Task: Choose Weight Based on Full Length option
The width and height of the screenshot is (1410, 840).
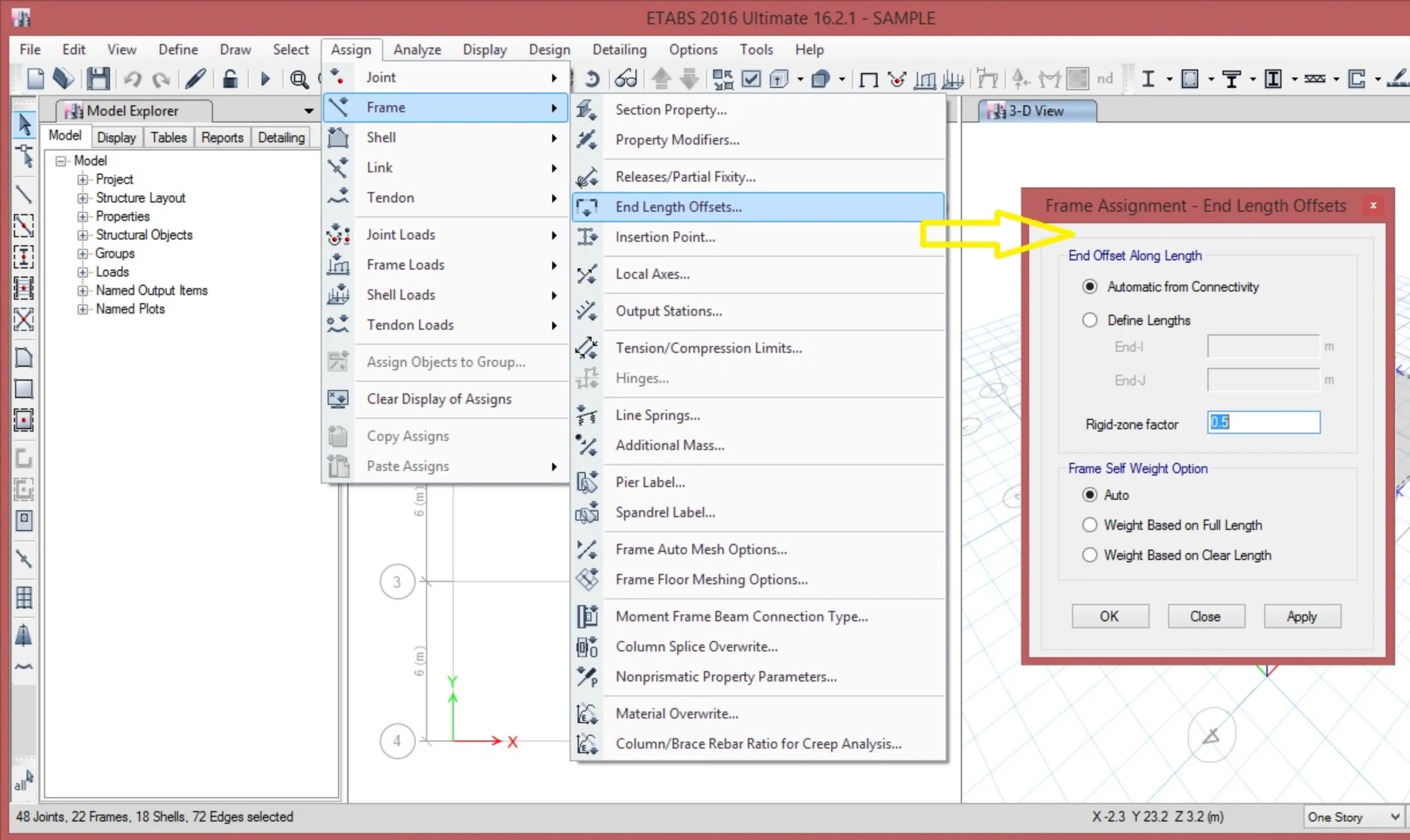Action: pos(1089,525)
